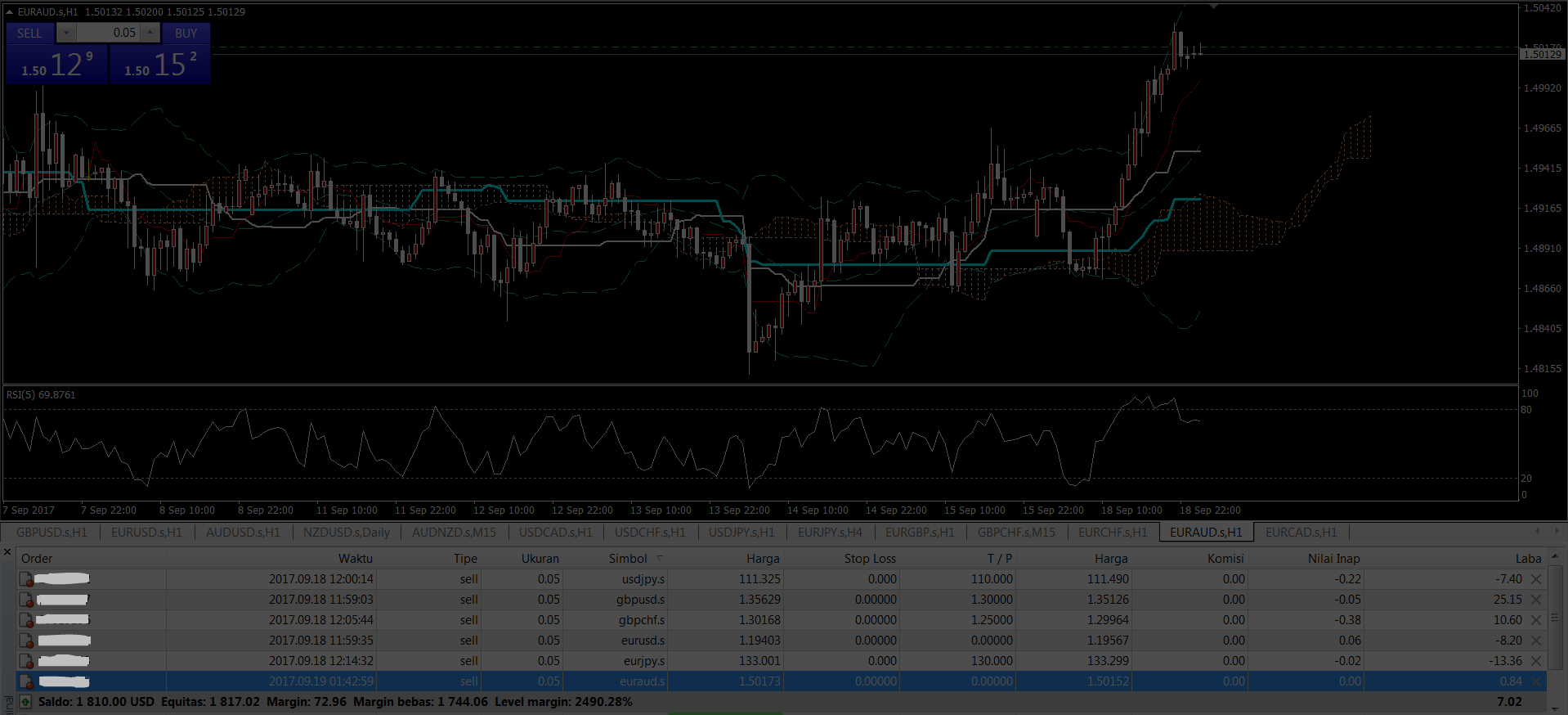
Task: Close the eurusd.s position with X
Action: click(1536, 641)
